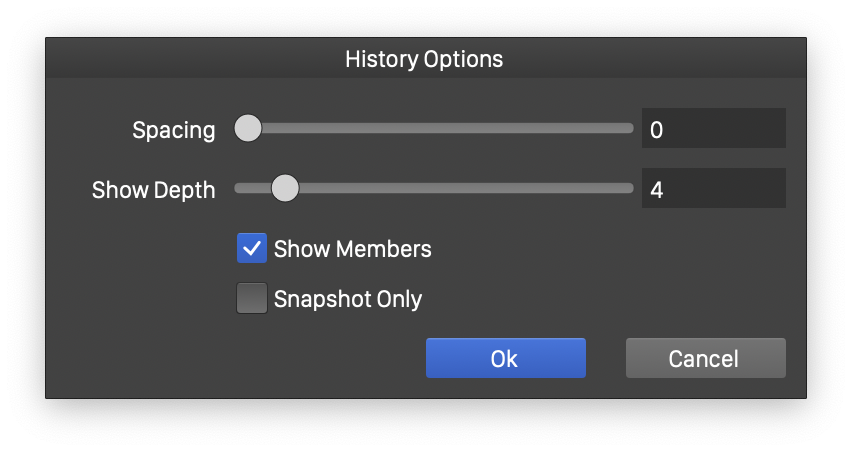Image resolution: width=852 pixels, height=452 pixels.
Task: Click the Ok button
Action: (505, 358)
